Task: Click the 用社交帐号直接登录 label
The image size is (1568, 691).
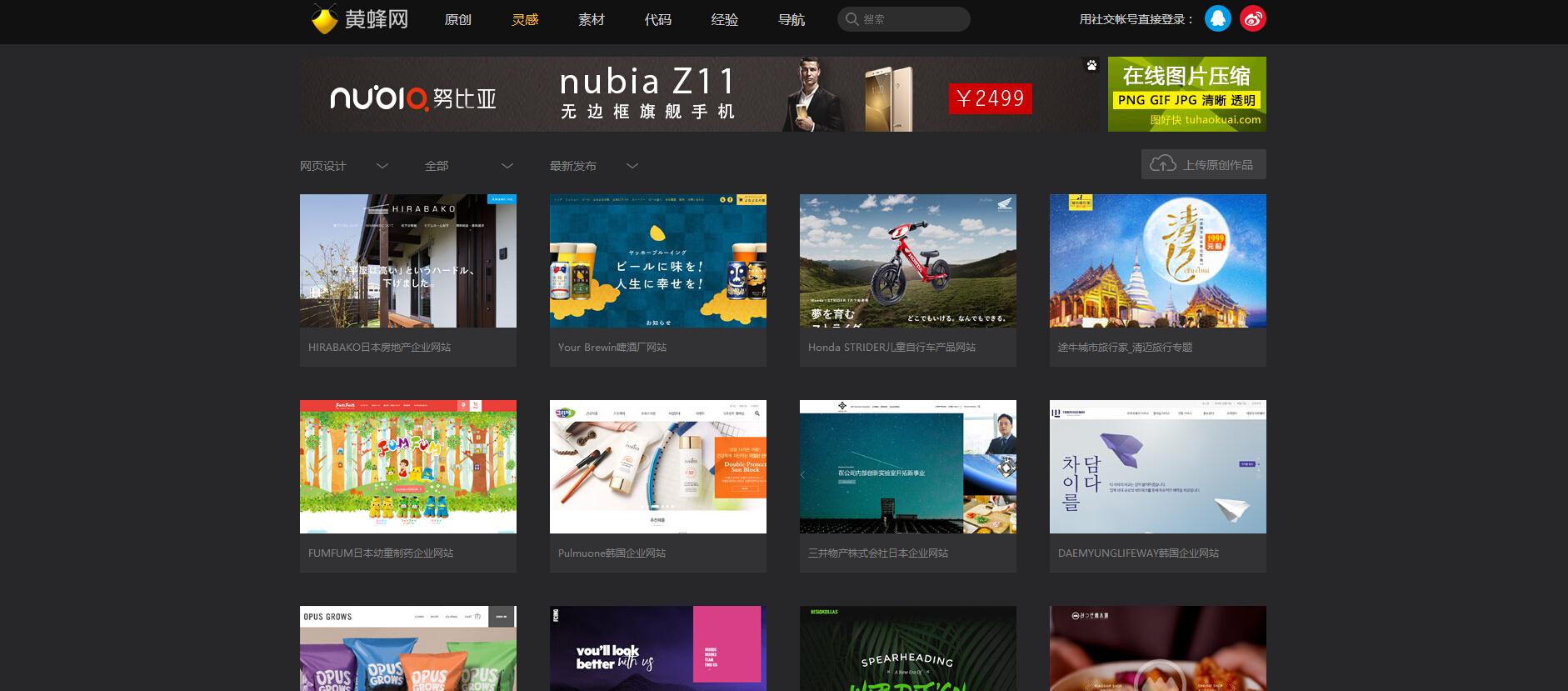Action: [x=1137, y=19]
